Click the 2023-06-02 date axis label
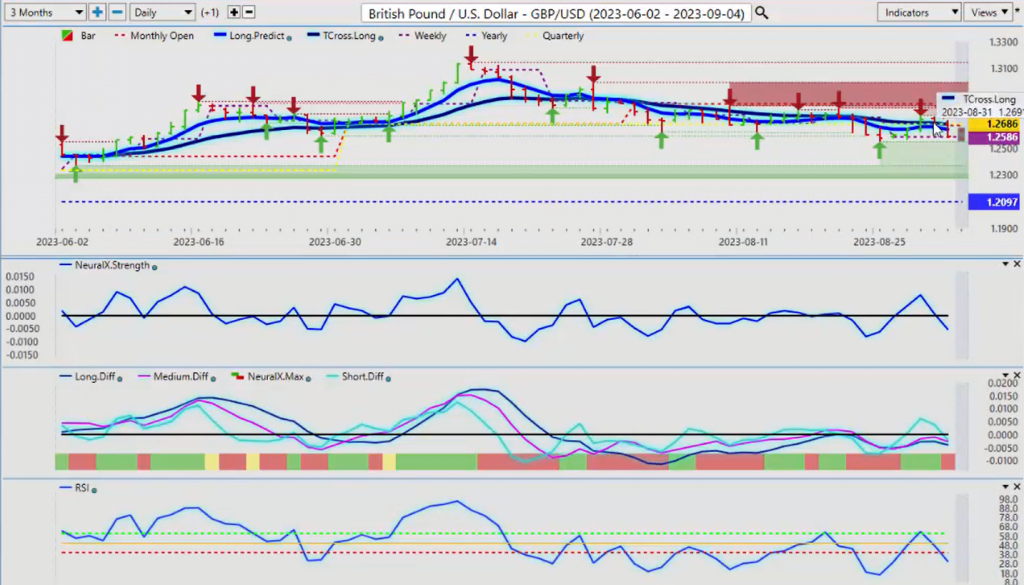Image resolution: width=1024 pixels, height=585 pixels. click(62, 242)
